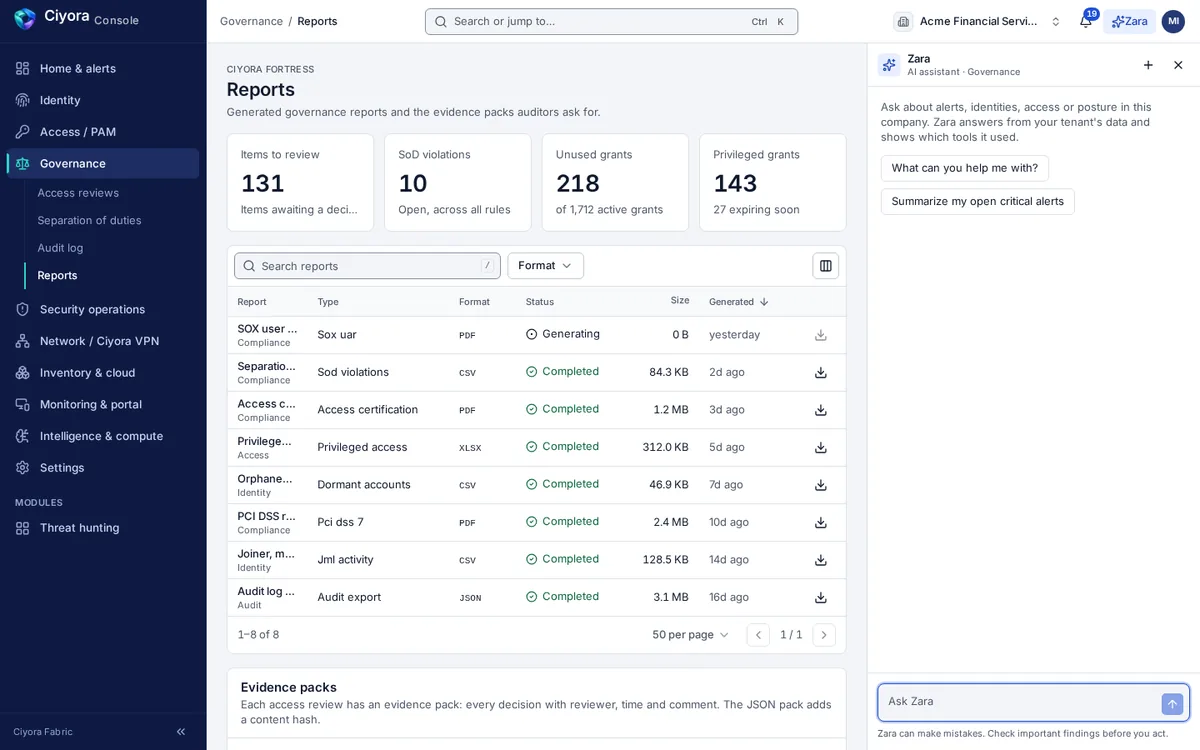Open Access / PAM section
The image size is (1200, 750).
tap(103, 132)
